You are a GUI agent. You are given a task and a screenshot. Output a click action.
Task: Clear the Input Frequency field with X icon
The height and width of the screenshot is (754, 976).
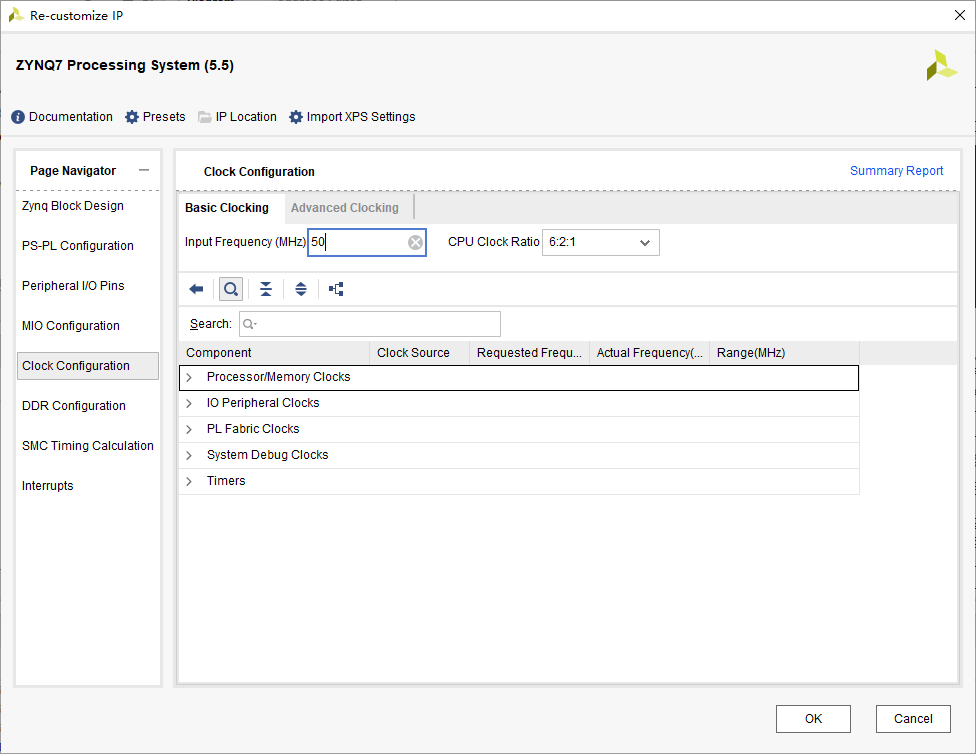[x=415, y=242]
